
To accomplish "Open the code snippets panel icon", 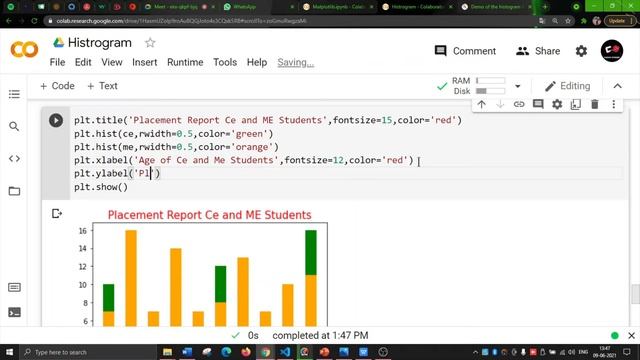I will [14, 159].
